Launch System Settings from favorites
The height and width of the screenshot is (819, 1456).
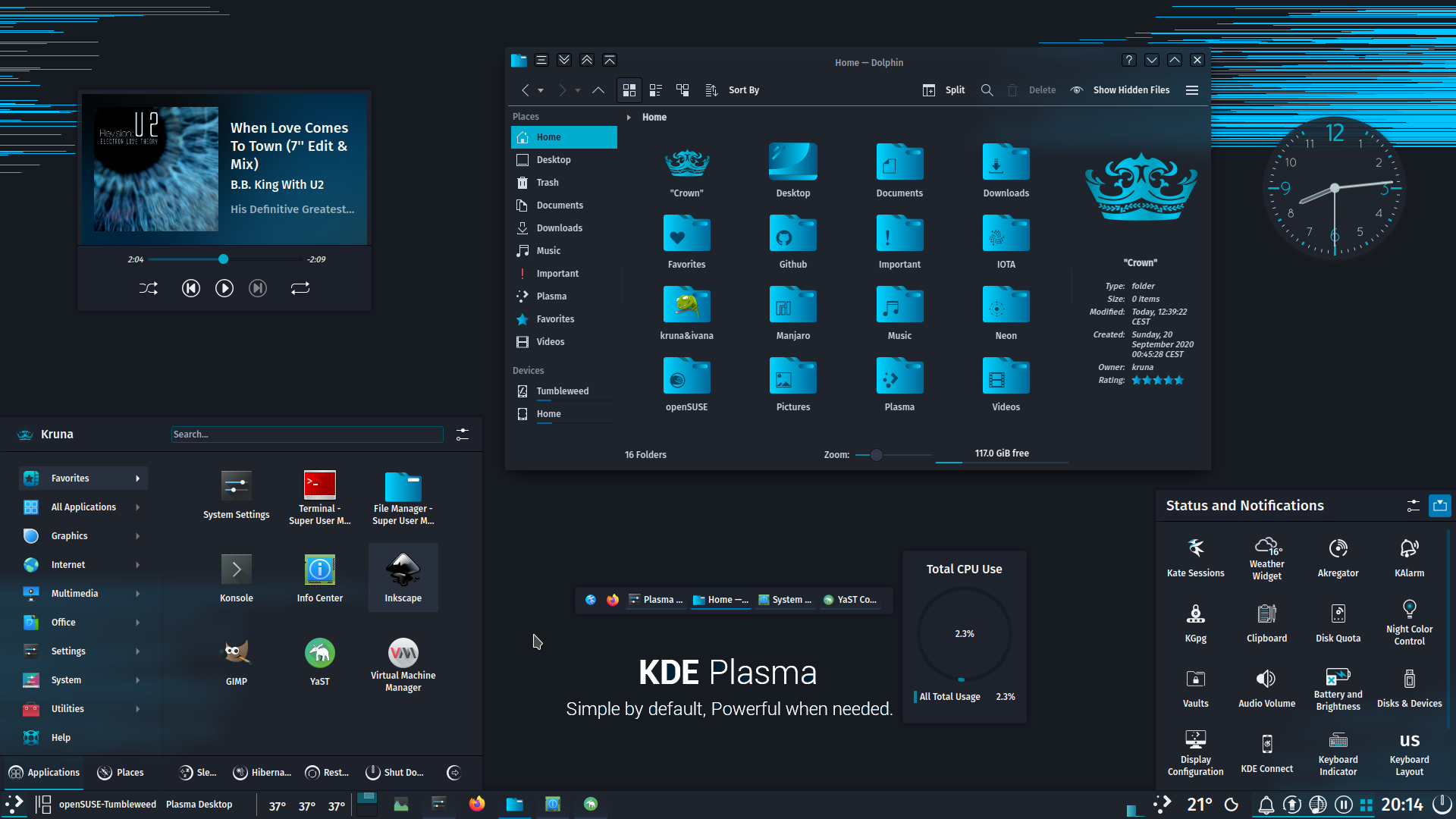(x=237, y=495)
